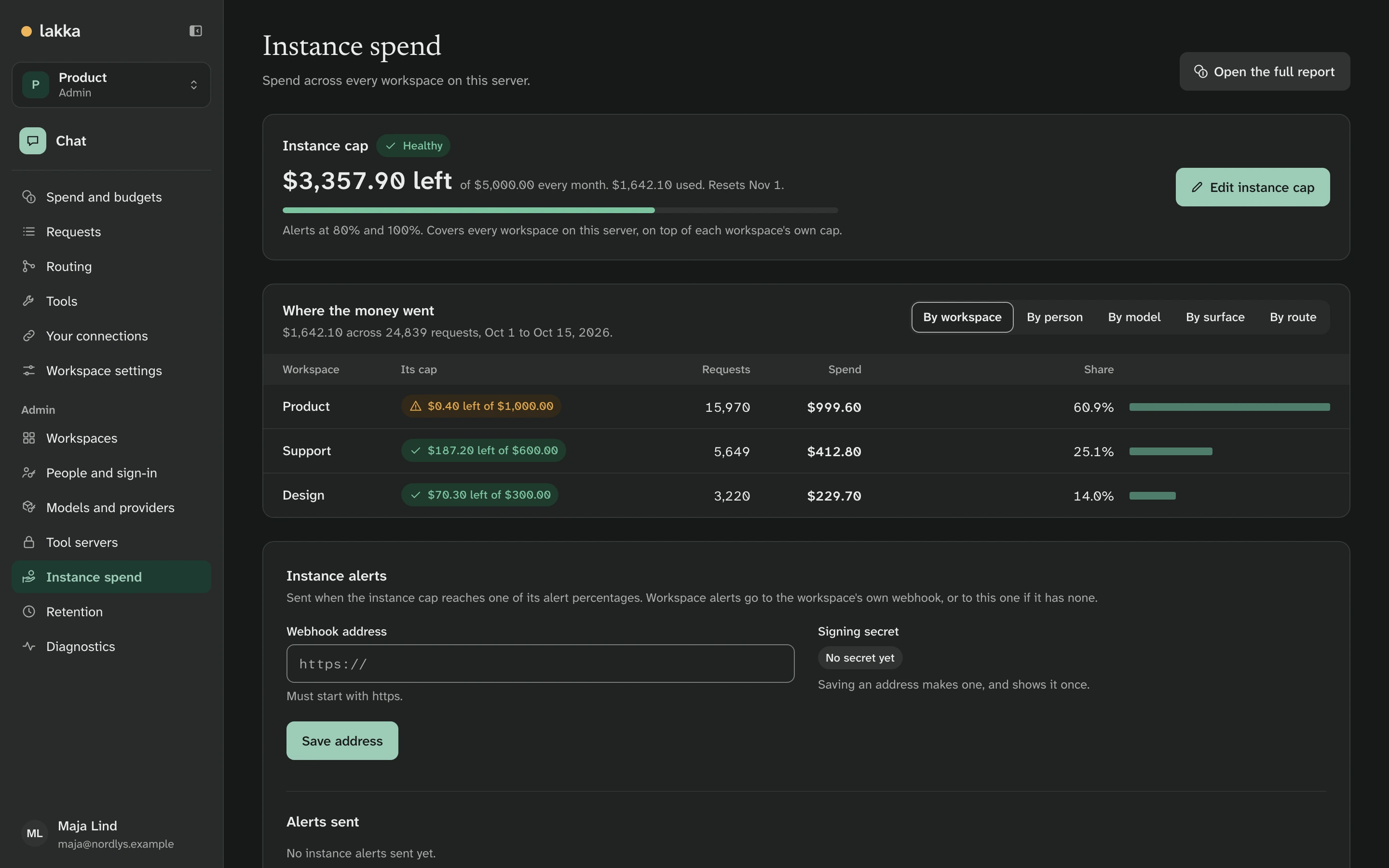Viewport: 1389px width, 868px height.
Task: Click the Your connections link icon
Action: (x=29, y=336)
